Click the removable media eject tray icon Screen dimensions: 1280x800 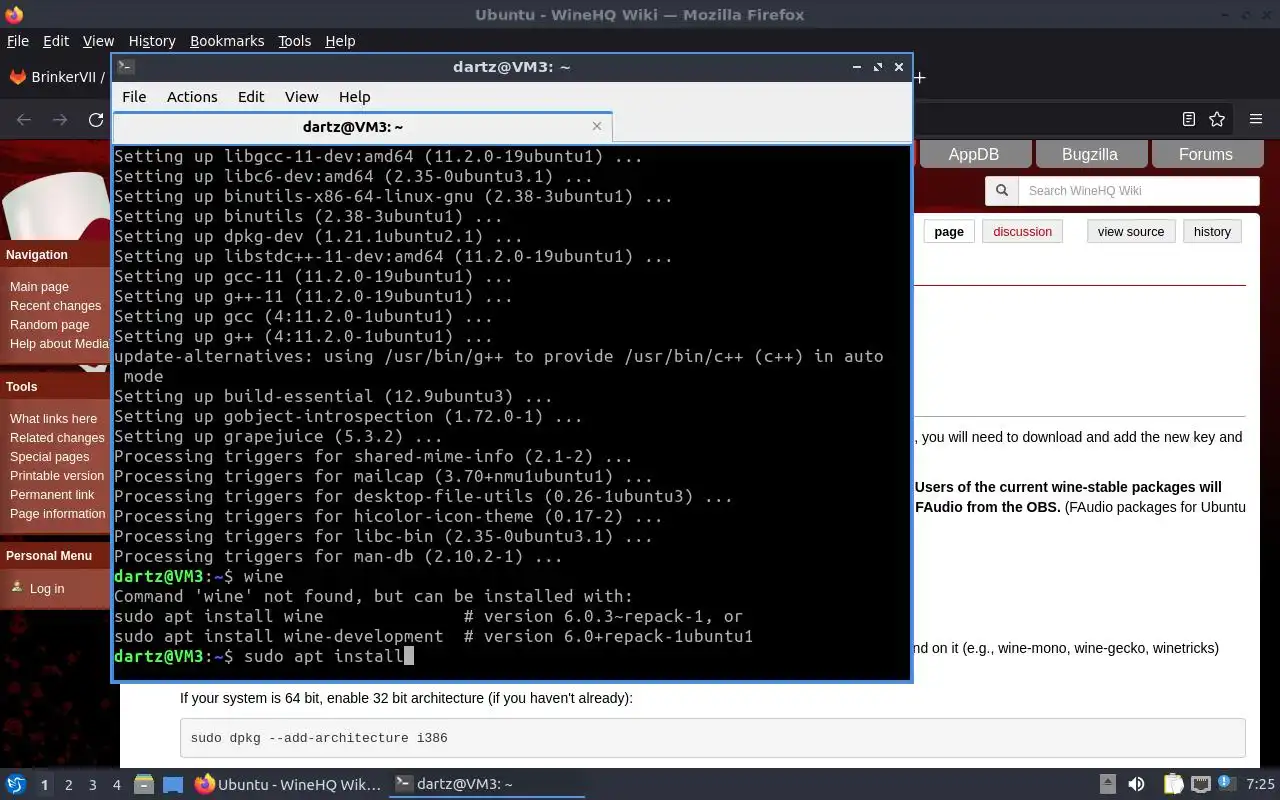(x=1108, y=784)
